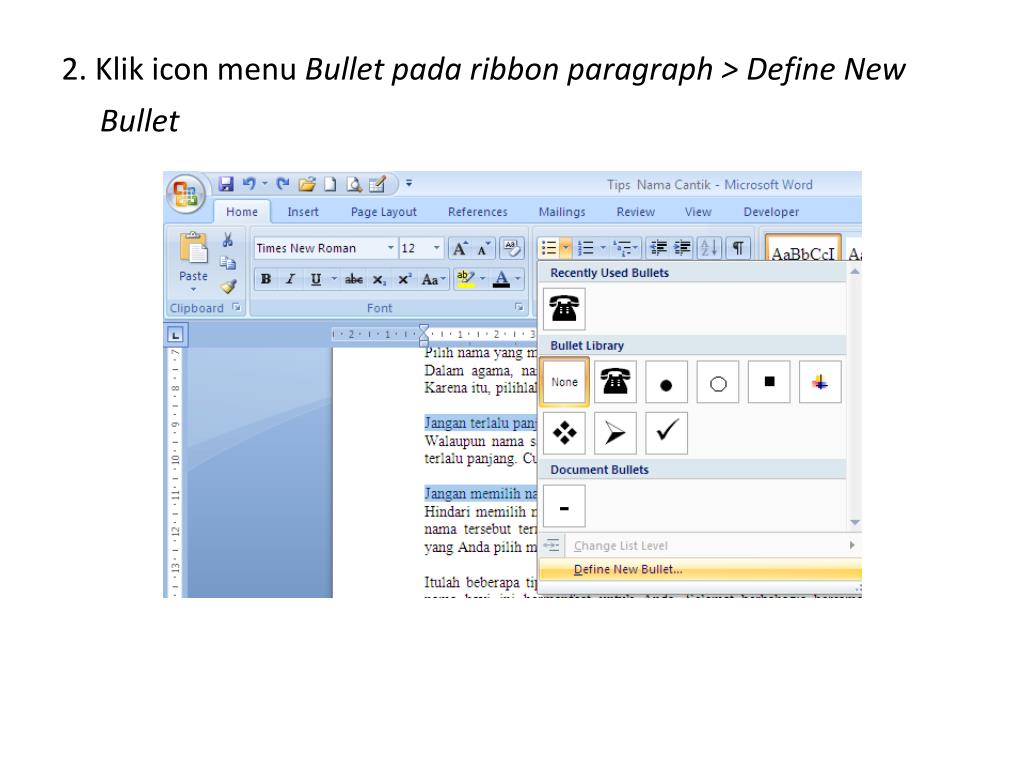Click the text highlight color icon
The image size is (1024, 768).
click(x=465, y=280)
